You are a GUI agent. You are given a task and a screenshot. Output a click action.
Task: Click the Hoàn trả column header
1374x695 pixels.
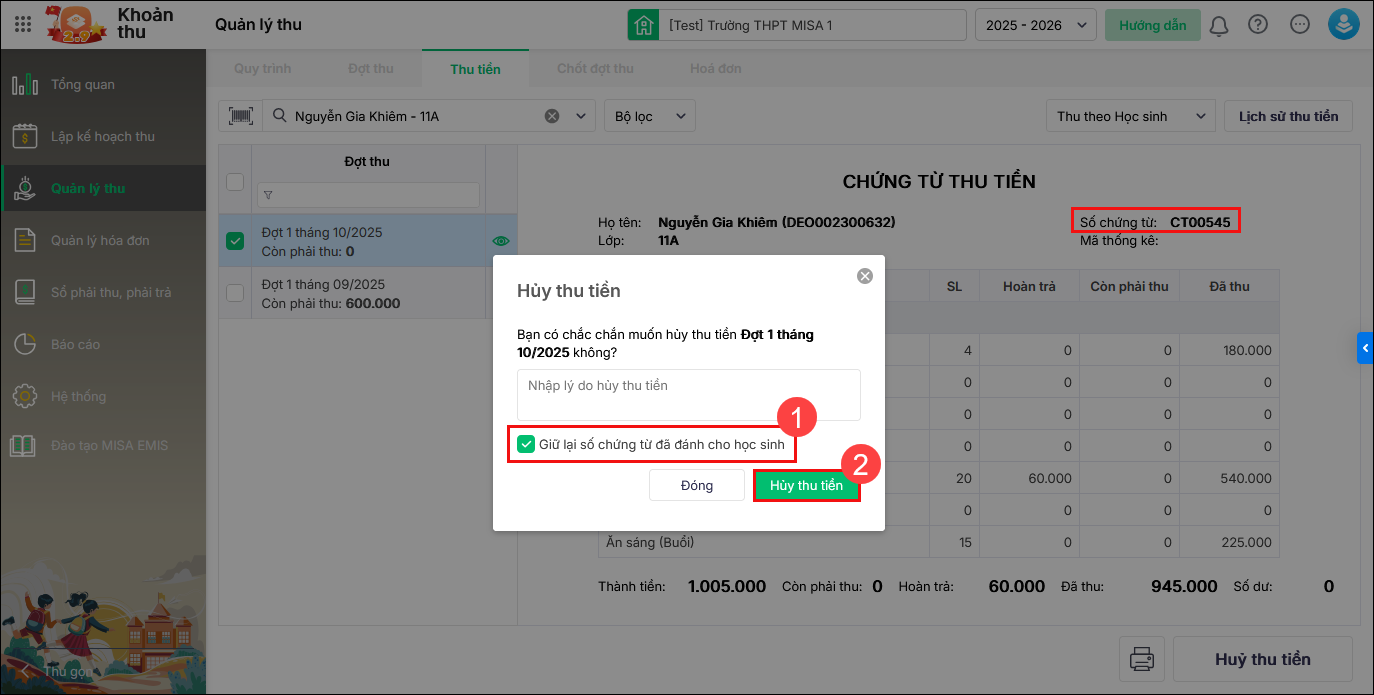(x=1029, y=286)
